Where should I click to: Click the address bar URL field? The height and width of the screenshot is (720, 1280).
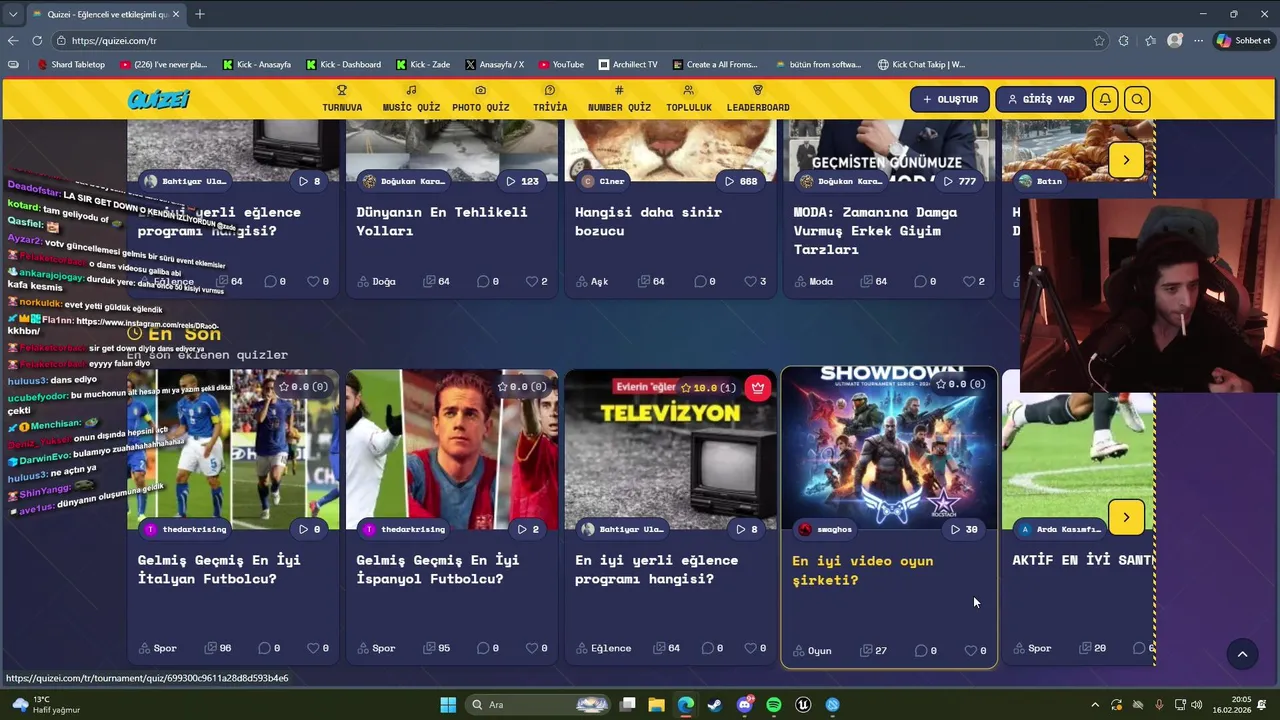click(x=580, y=41)
